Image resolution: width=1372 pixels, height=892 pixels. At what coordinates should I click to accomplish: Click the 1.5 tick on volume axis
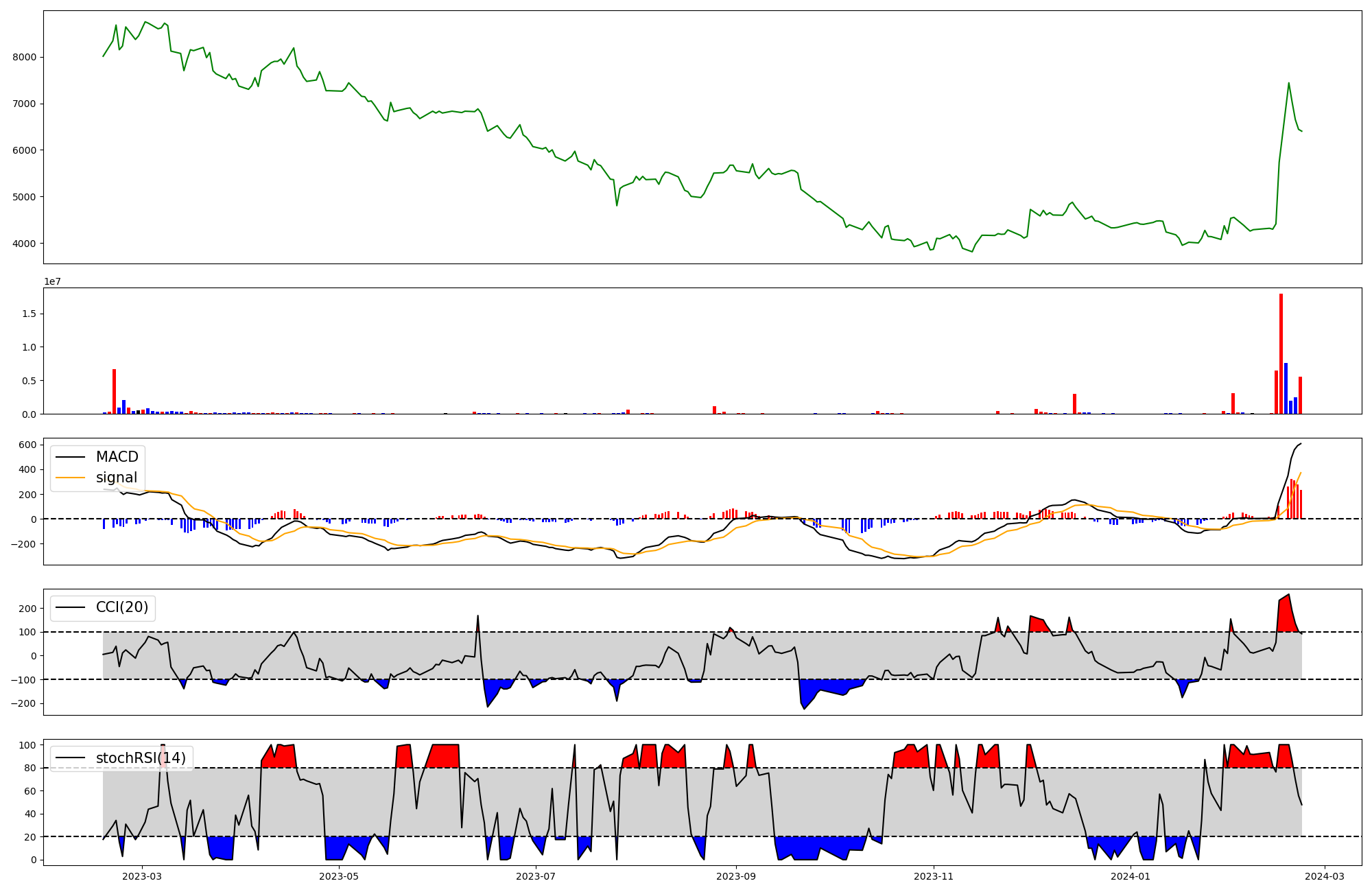(29, 314)
